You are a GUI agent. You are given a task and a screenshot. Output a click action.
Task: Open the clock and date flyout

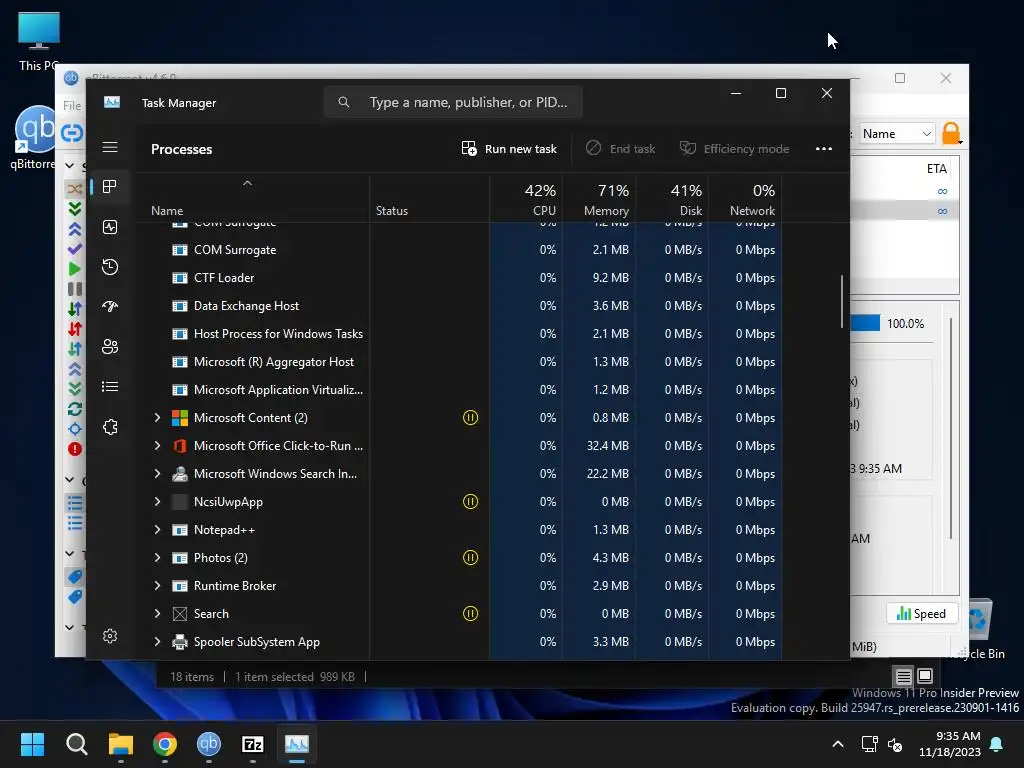coord(950,744)
